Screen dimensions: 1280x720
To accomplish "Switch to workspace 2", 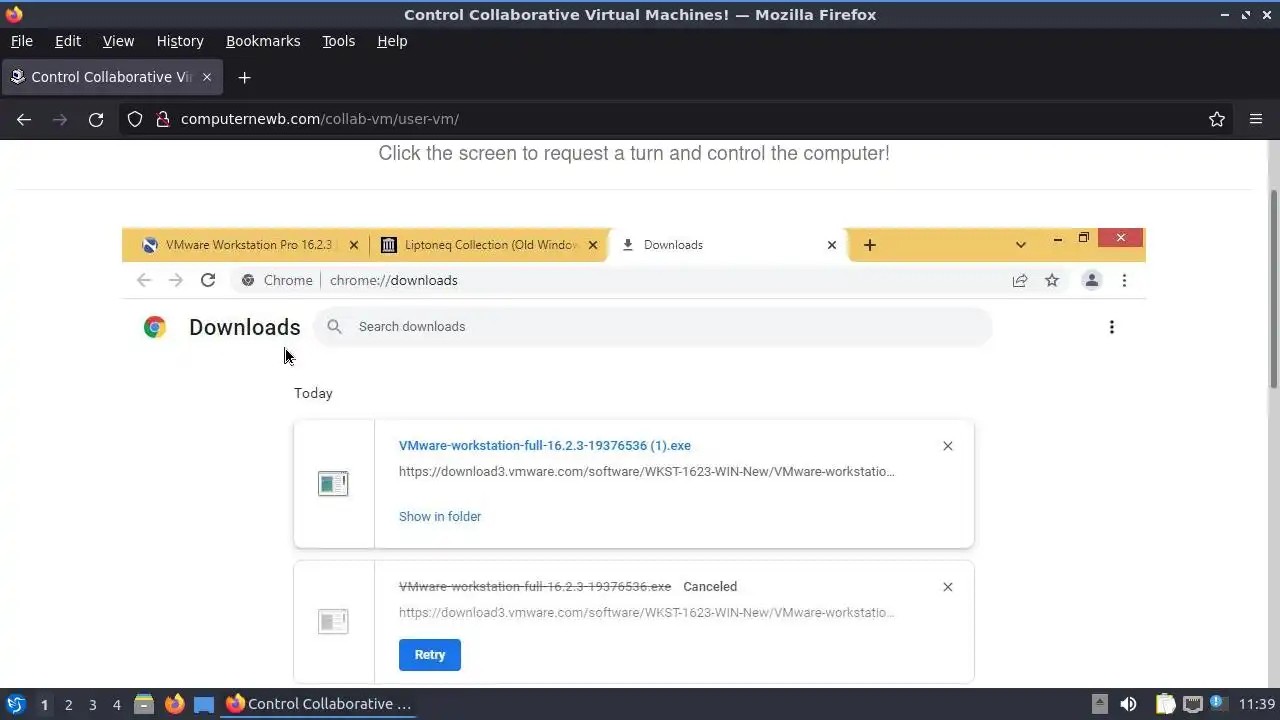I will 68,705.
